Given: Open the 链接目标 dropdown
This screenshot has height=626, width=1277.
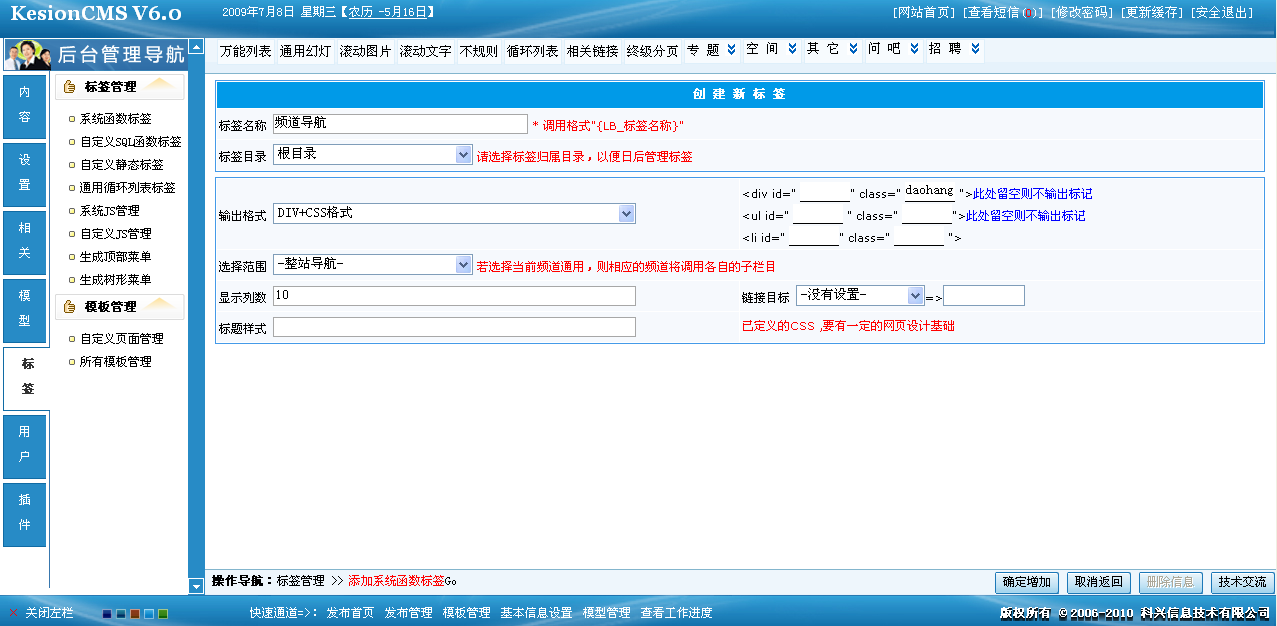Looking at the screenshot, I should [914, 296].
